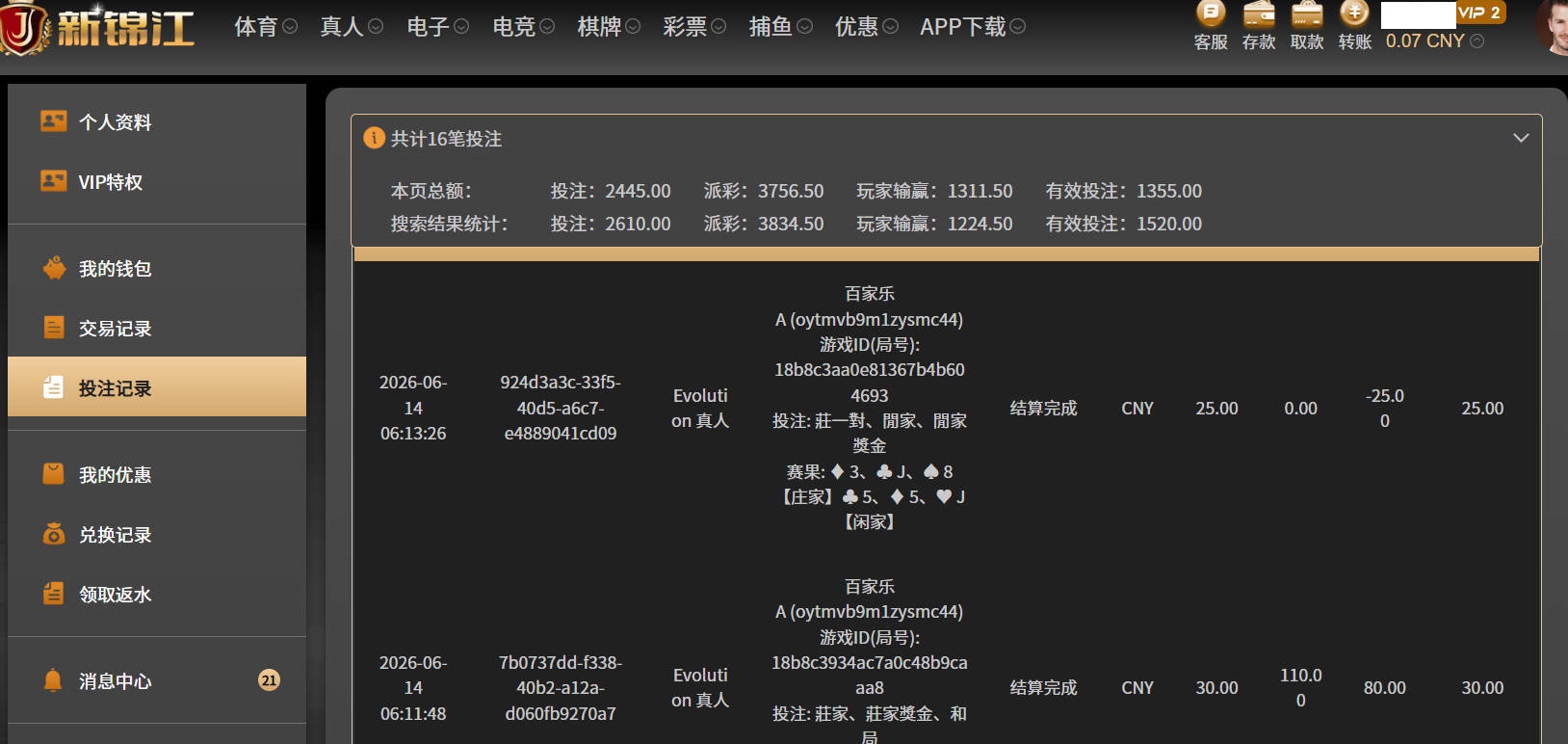
Task: Click the 消息中心 bell icon
Action: pyautogui.click(x=54, y=680)
